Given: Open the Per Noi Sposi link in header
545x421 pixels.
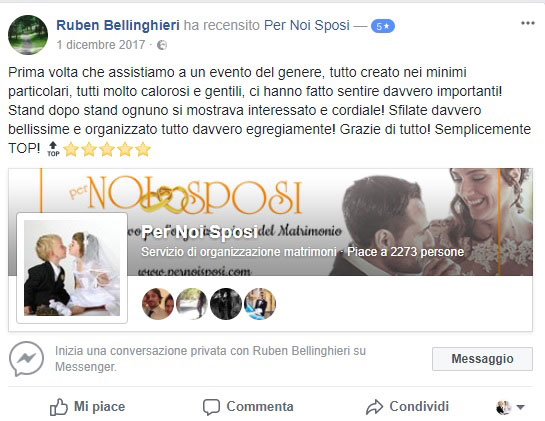Looking at the screenshot, I should click(x=307, y=25).
